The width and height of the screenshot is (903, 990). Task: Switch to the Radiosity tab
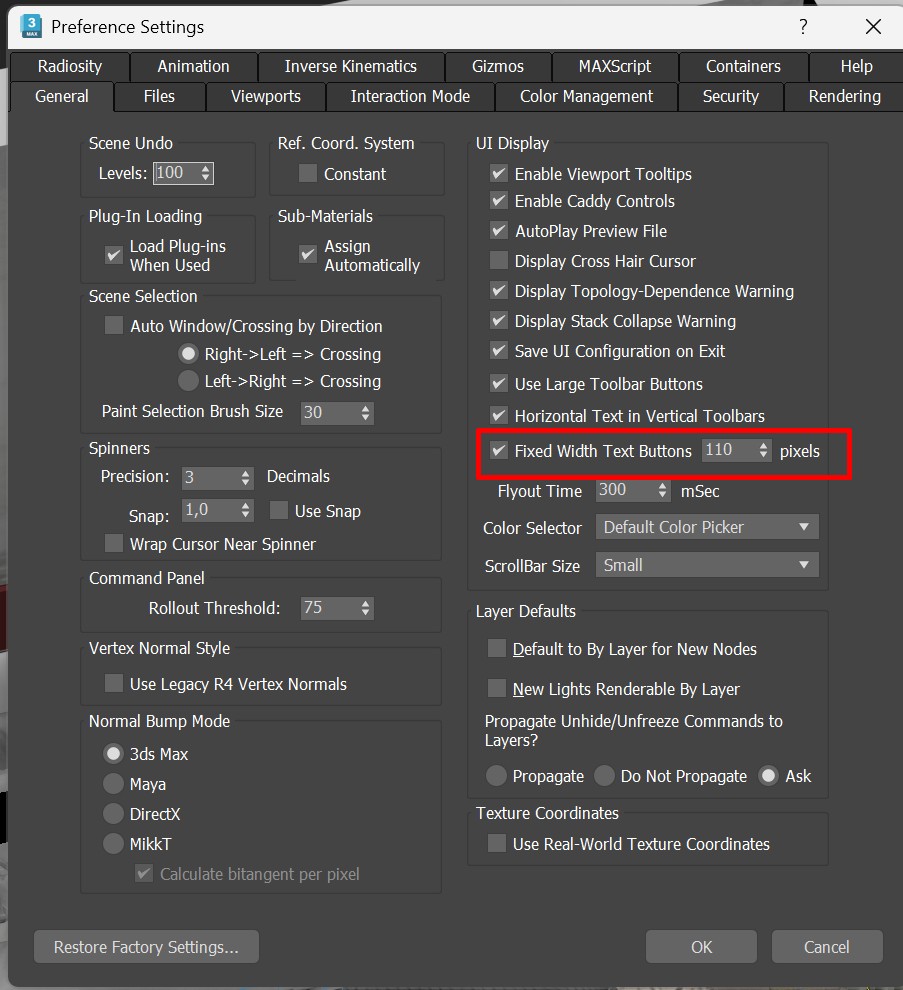[69, 66]
